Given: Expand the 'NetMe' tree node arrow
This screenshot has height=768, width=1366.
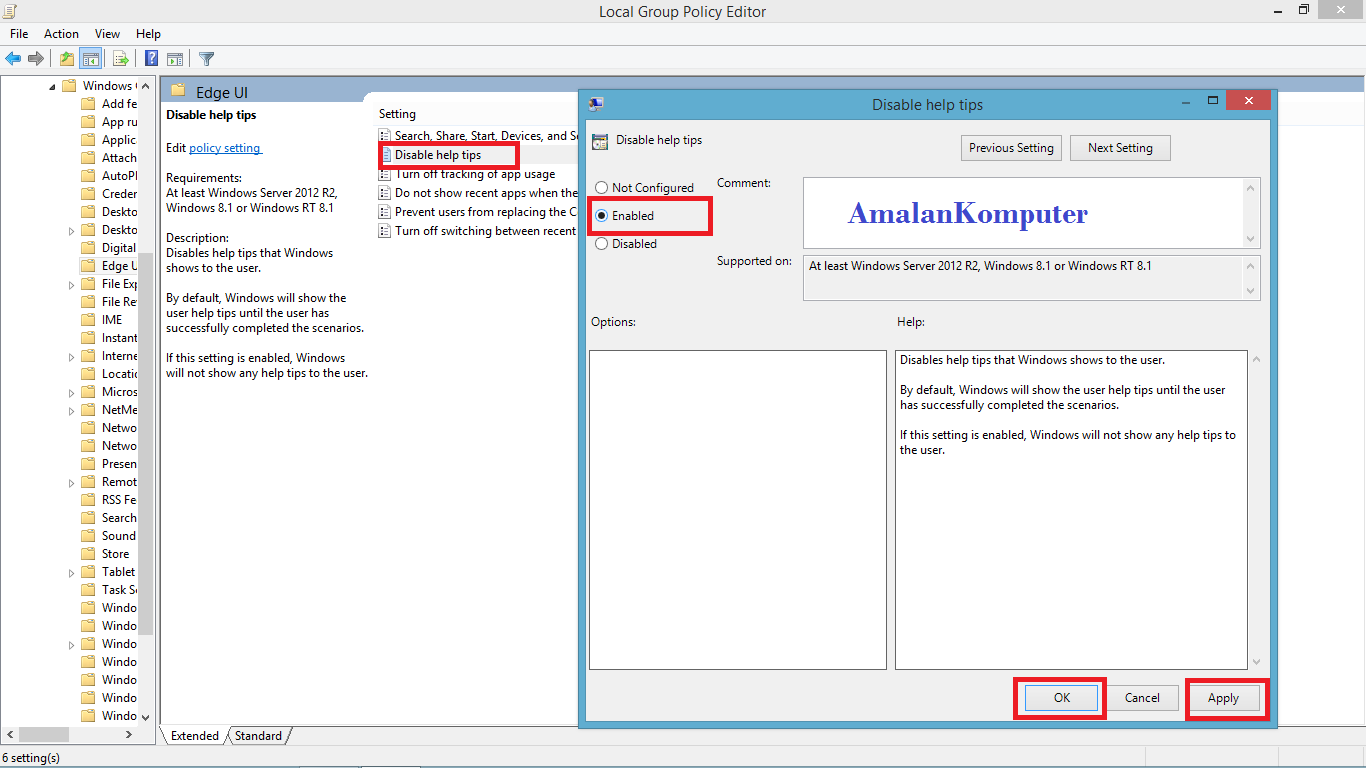Looking at the screenshot, I should (x=72, y=410).
